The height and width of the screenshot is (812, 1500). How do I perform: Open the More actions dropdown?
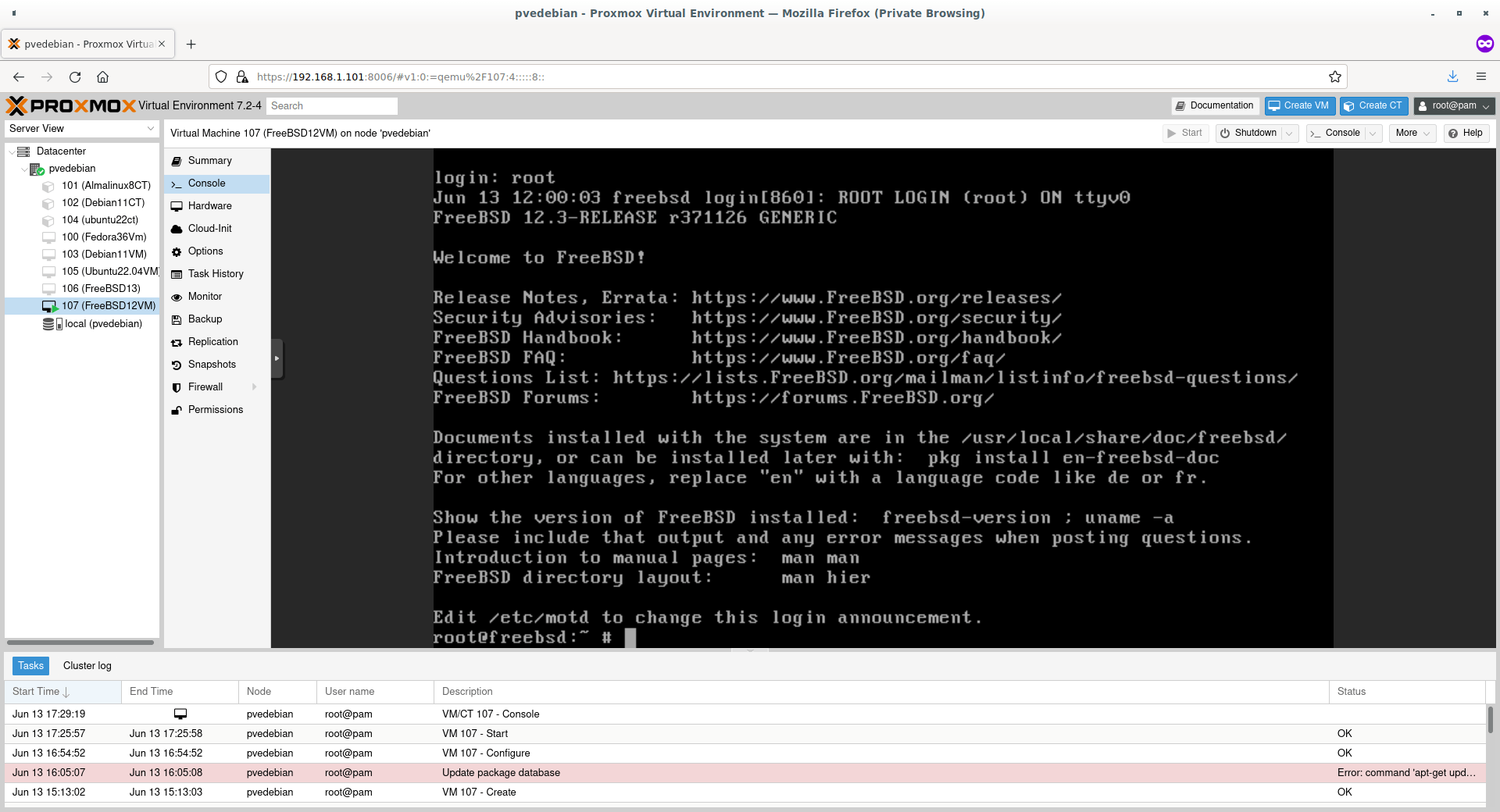(x=1412, y=134)
